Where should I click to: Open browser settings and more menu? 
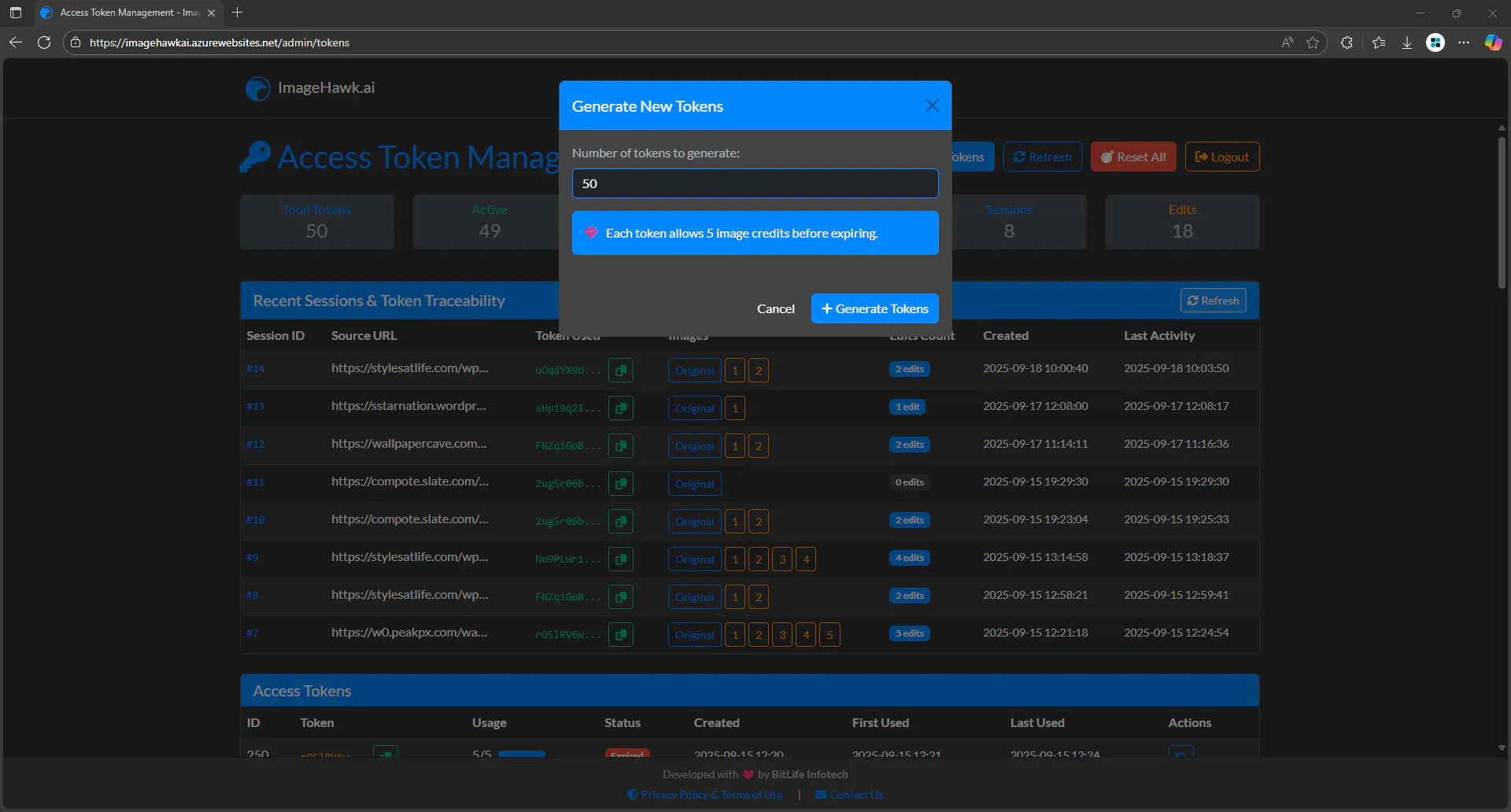1464,42
